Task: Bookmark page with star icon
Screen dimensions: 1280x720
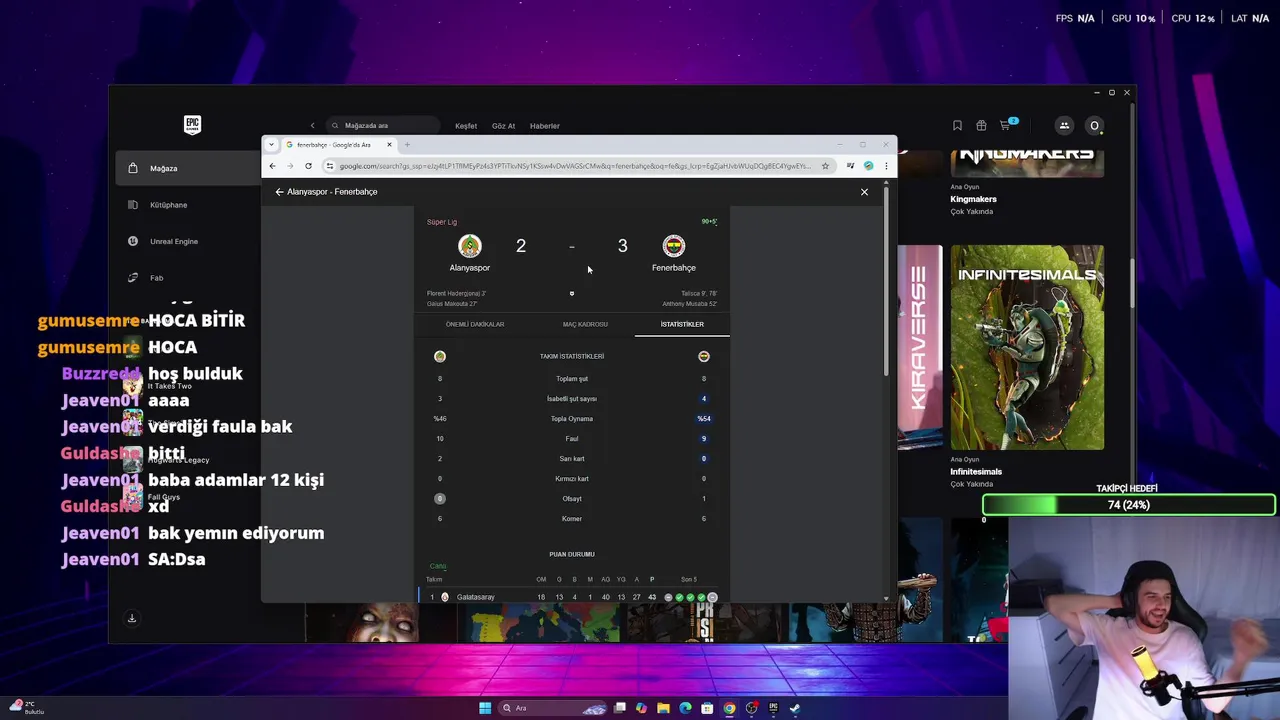Action: (825, 166)
